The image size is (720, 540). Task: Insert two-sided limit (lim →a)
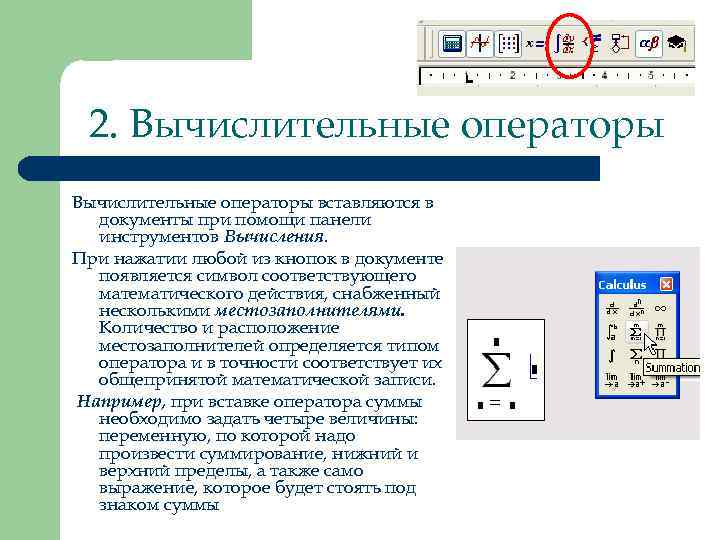pyautogui.click(x=612, y=380)
